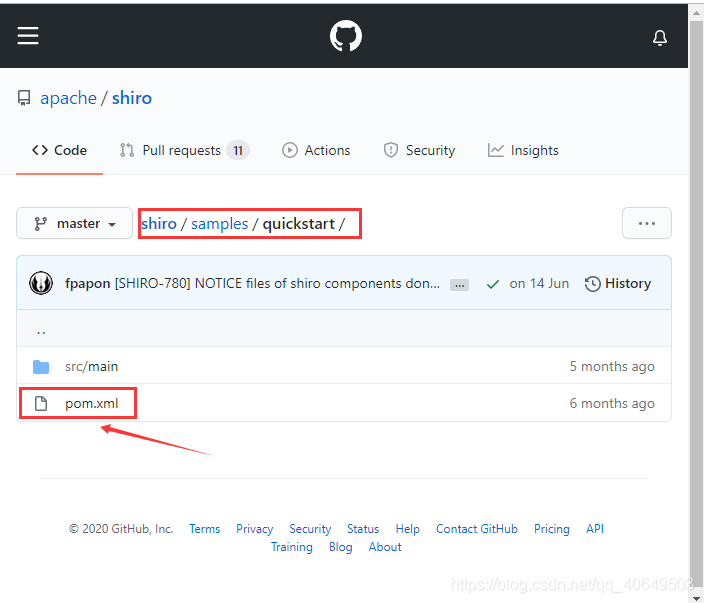This screenshot has width=704, height=603.
Task: Click the folder icon for src/main
Action: click(x=41, y=366)
